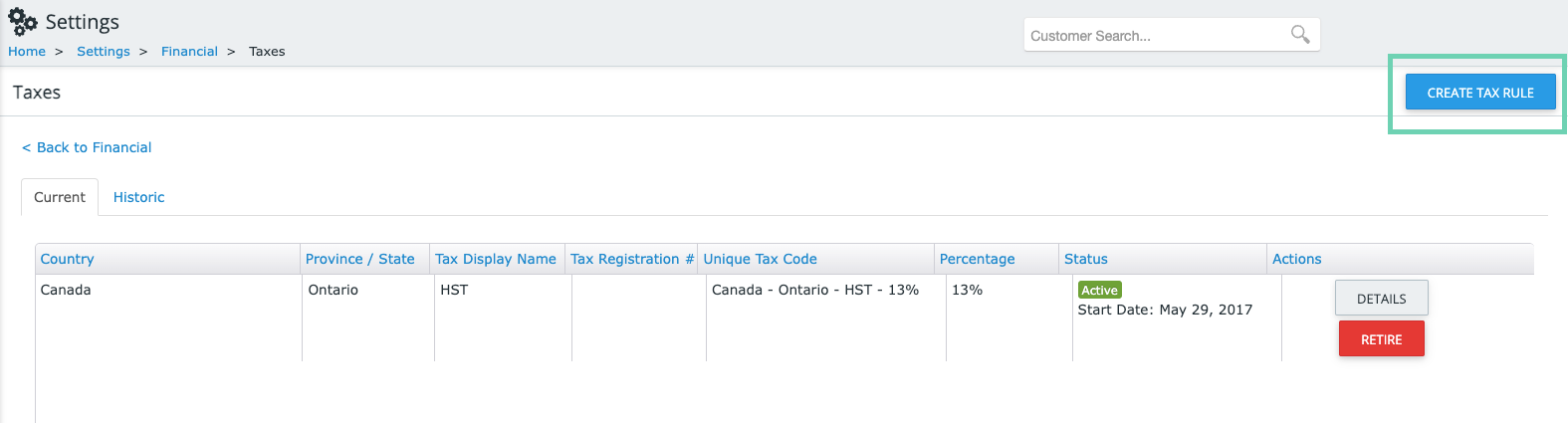The height and width of the screenshot is (423, 1568).
Task: Click the customer search magnifier icon
Action: [1300, 35]
